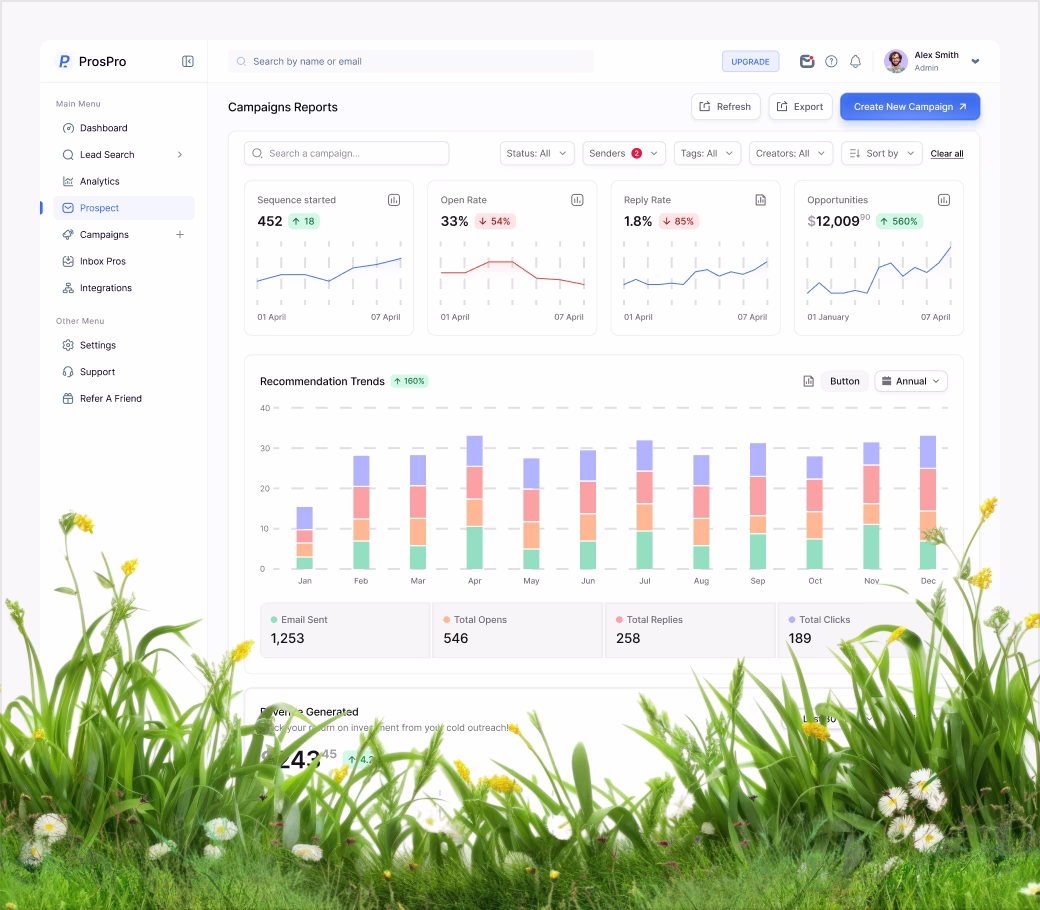The image size is (1040, 910).
Task: Click the Export button
Action: [800, 107]
